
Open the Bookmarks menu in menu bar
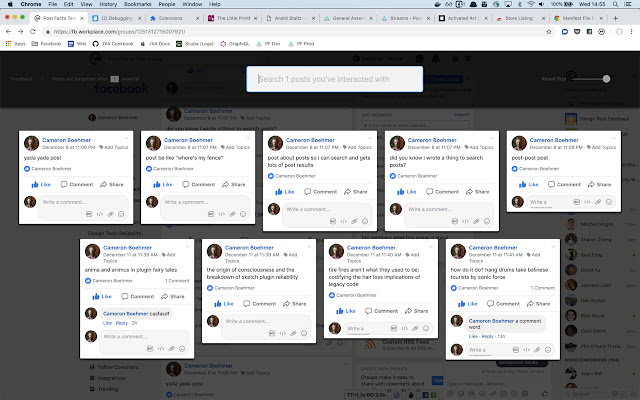[138, 4]
